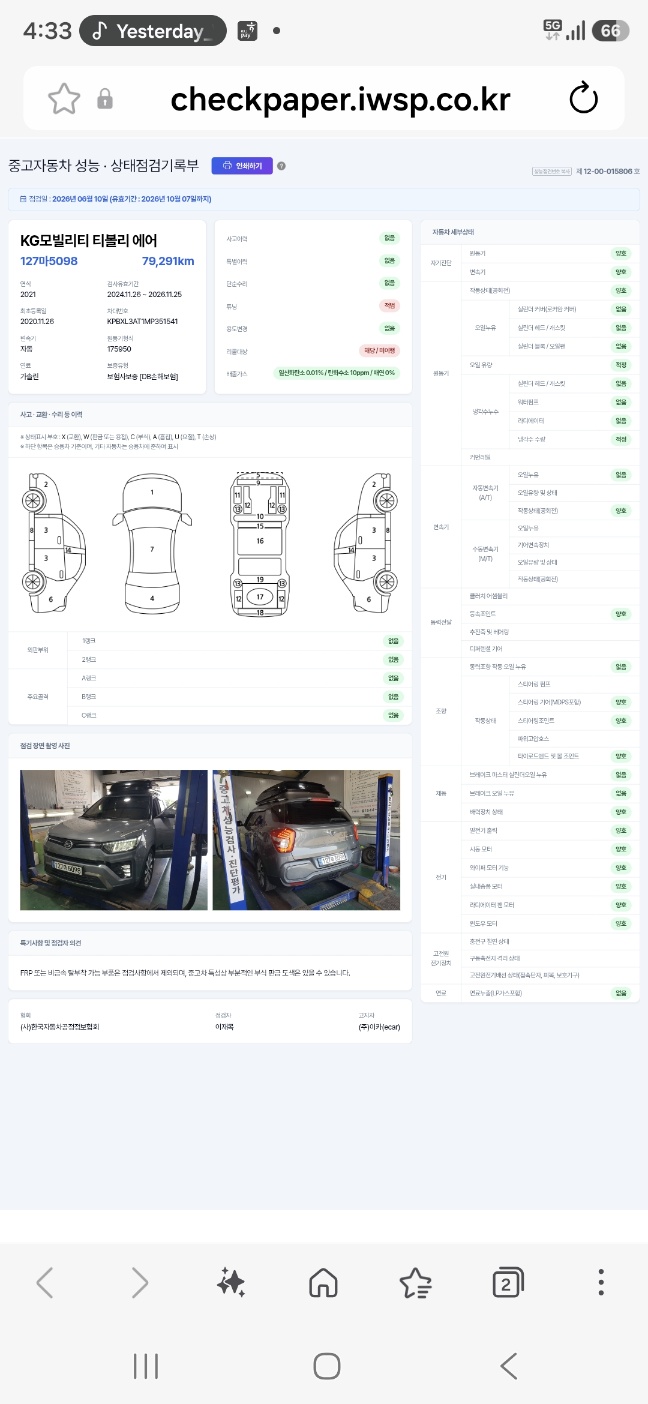
Task: Go to the browser home page icon
Action: tap(323, 1282)
